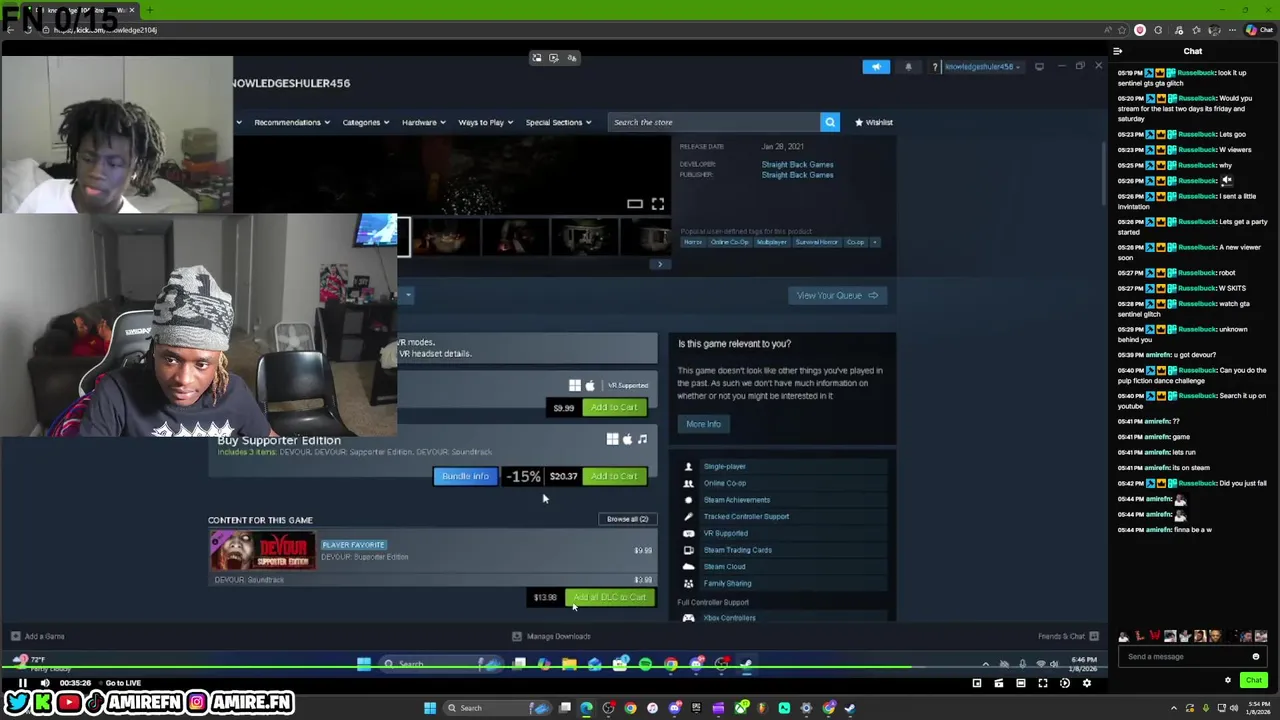This screenshot has height=720, width=1280.
Task: Click the Steam announcements megaphone icon
Action: click(x=876, y=67)
